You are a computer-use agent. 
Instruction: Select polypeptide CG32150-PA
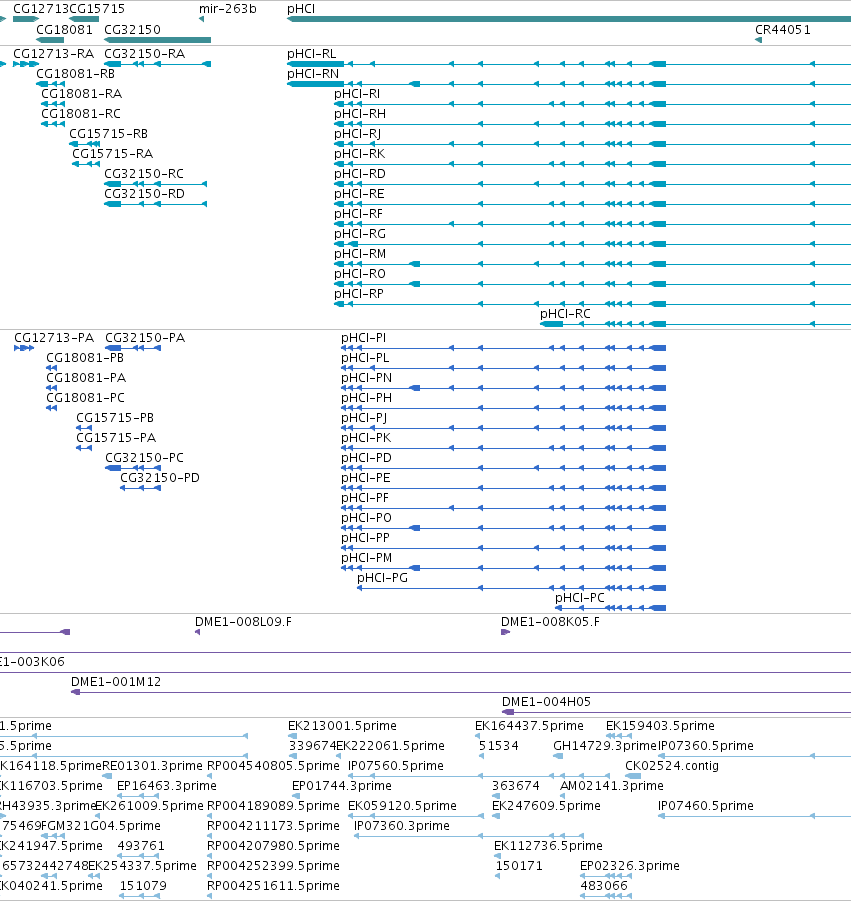point(145,338)
